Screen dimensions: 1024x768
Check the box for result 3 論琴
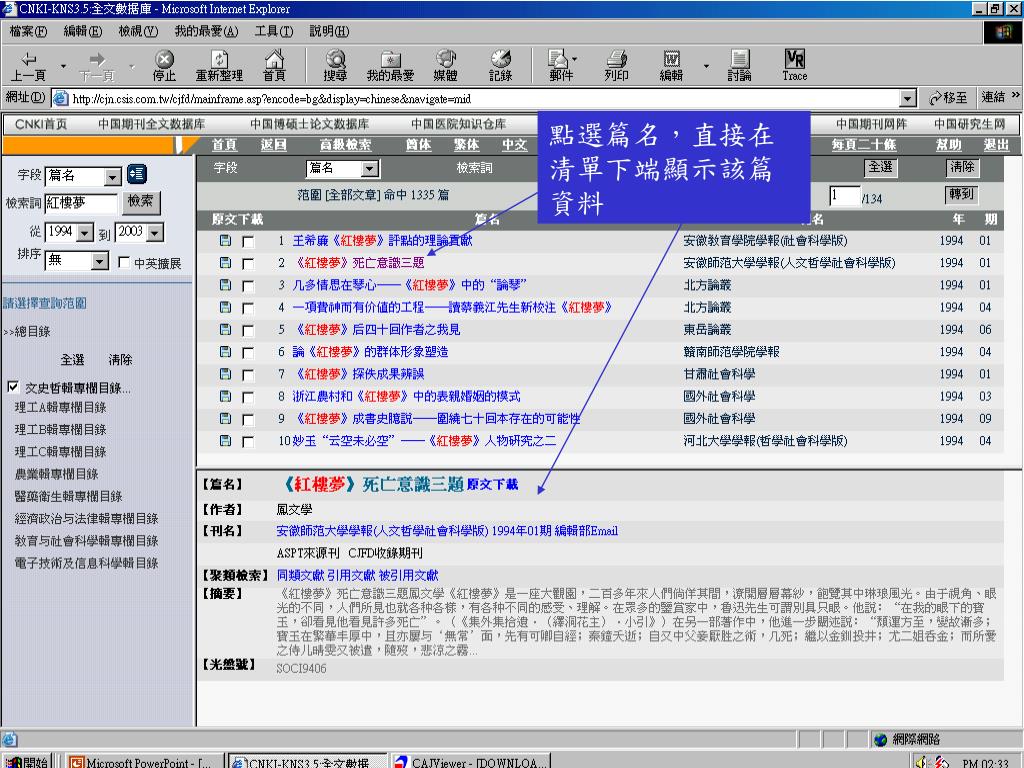(248, 286)
